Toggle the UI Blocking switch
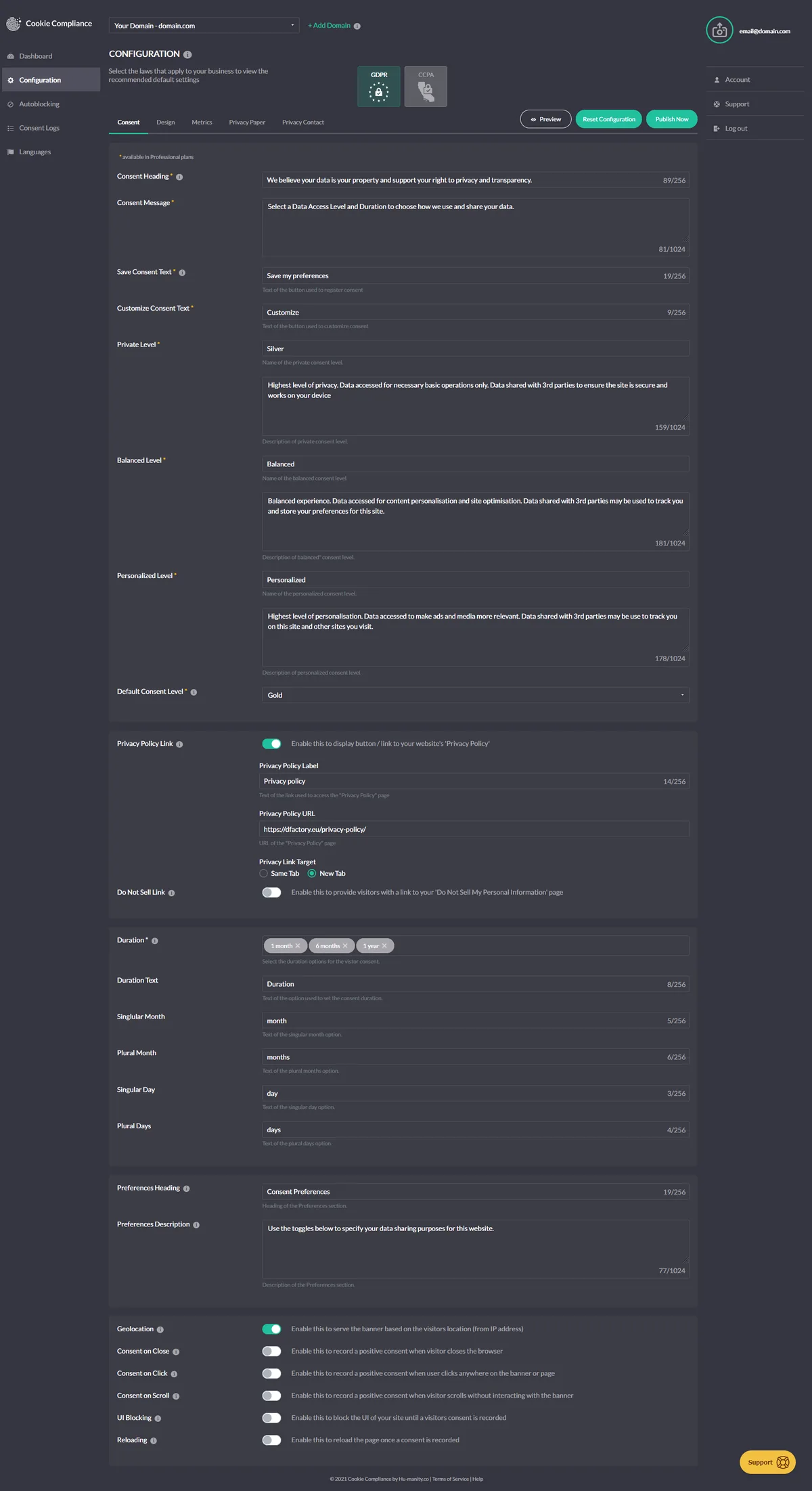This screenshot has width=812, height=1491. coord(271,1418)
